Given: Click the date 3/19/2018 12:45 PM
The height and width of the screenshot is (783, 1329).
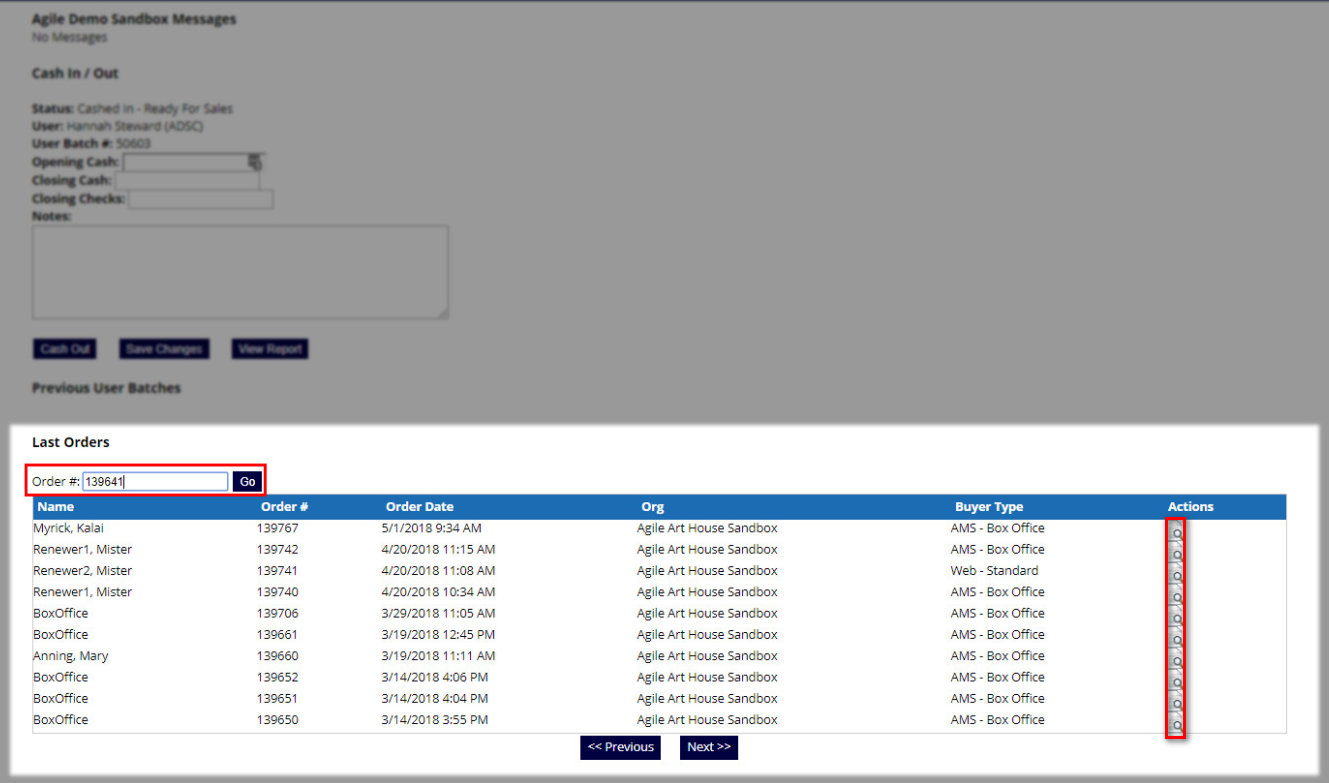Looking at the screenshot, I should click(x=439, y=635).
